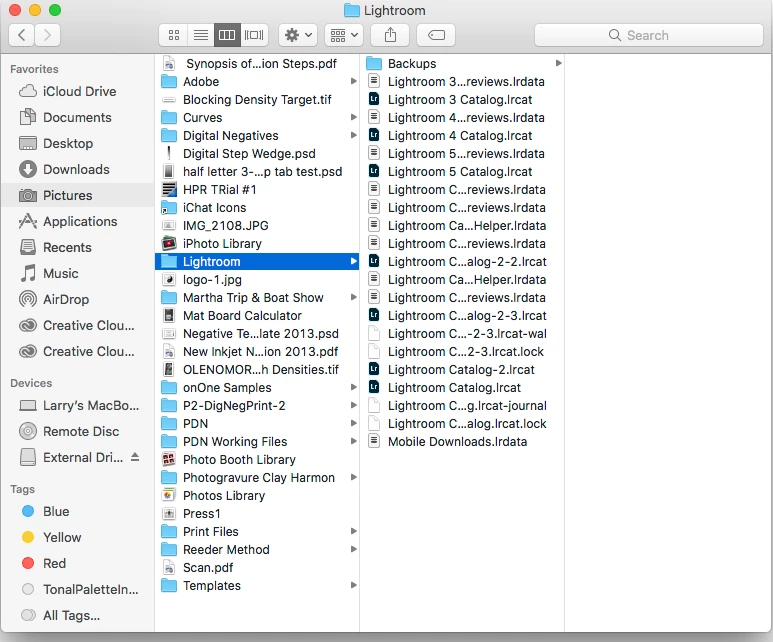Open Recents in the sidebar
The image size is (773, 642).
tap(77, 248)
